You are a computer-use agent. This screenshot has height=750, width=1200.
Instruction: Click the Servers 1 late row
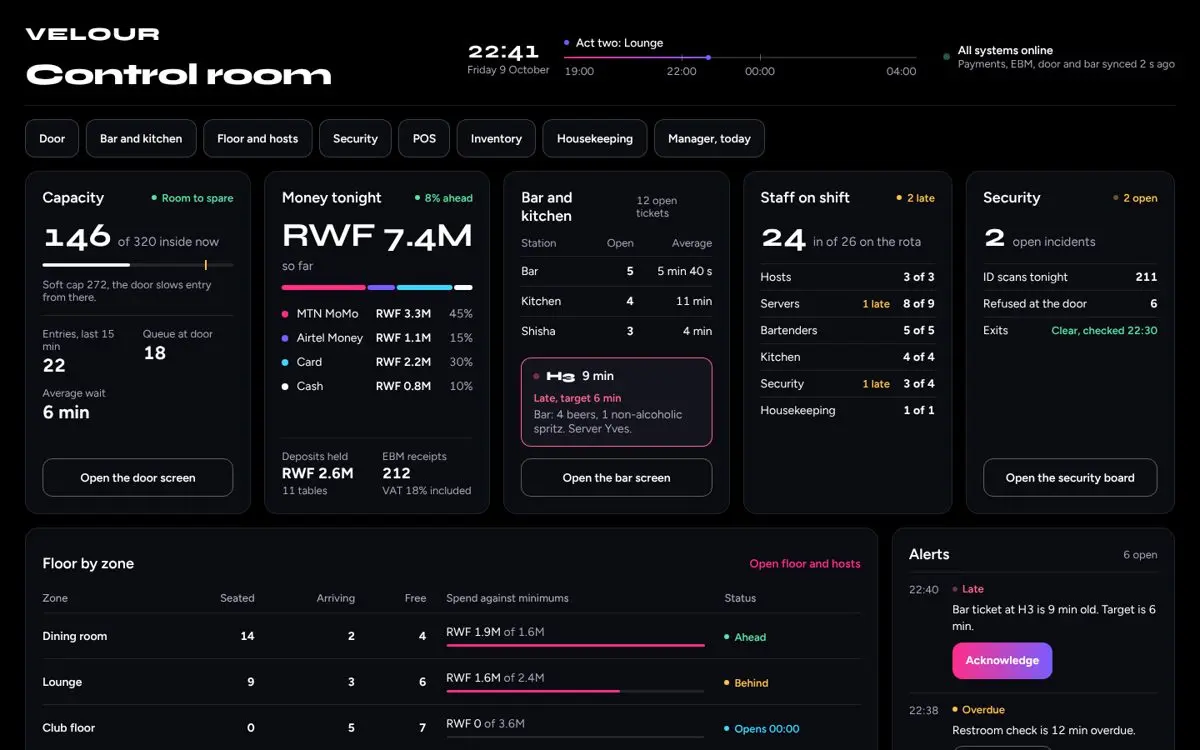coord(848,304)
